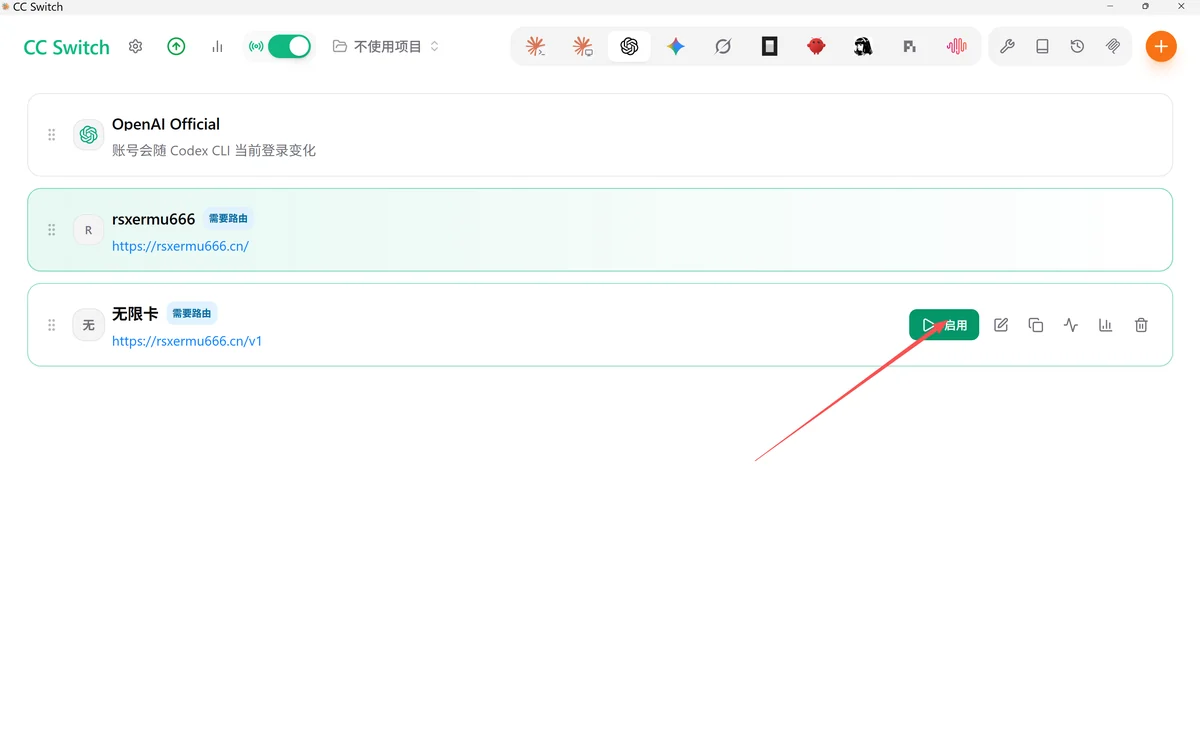Image resolution: width=1200 pixels, height=754 pixels.
Task: Duplicate the 无限卡 provider
Action: pos(1036,325)
